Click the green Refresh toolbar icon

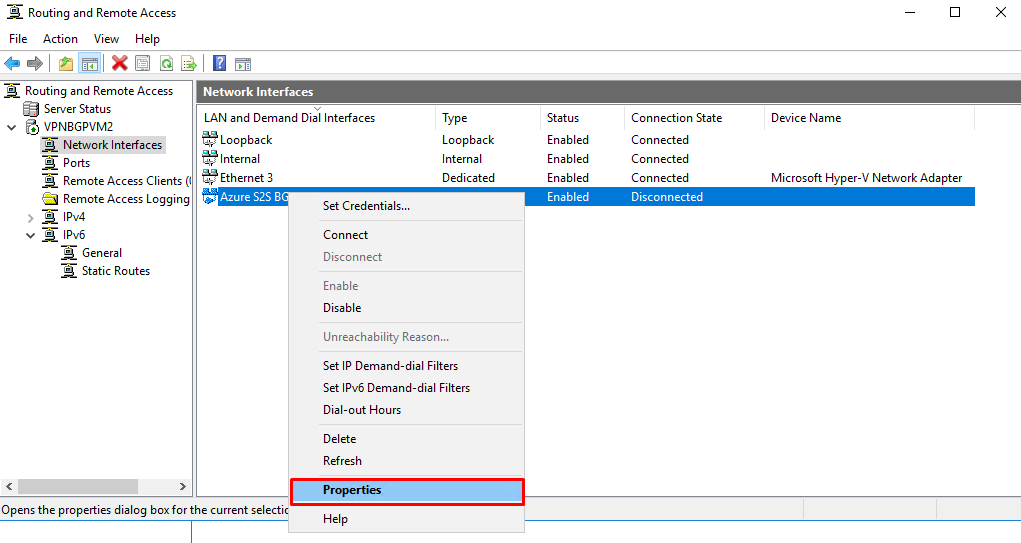point(166,64)
